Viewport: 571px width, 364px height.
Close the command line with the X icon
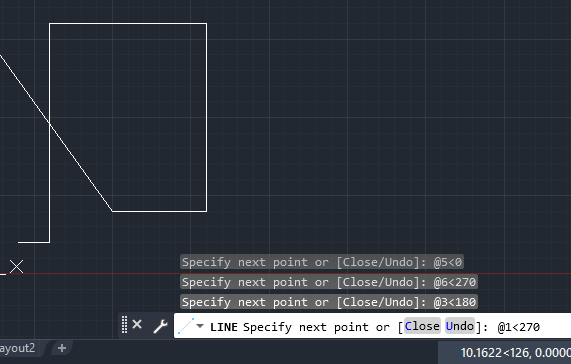(x=137, y=324)
